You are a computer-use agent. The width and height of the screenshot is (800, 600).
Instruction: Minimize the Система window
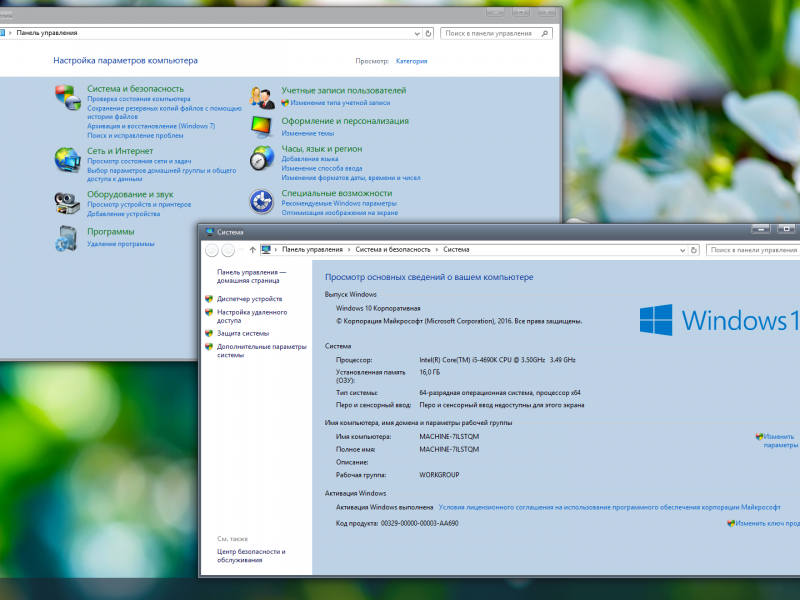point(761,229)
